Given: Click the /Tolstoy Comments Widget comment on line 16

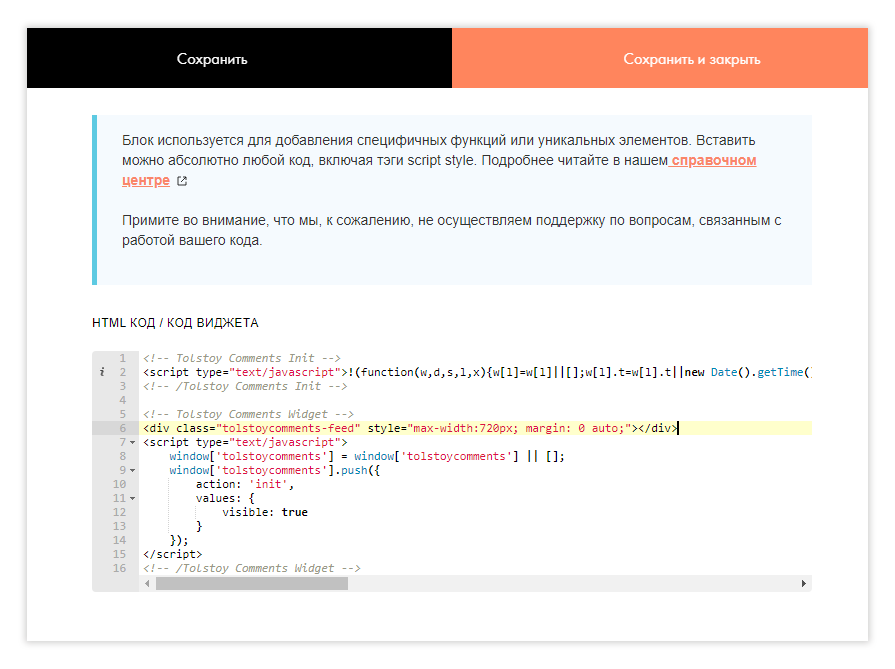Looking at the screenshot, I should [x=252, y=569].
